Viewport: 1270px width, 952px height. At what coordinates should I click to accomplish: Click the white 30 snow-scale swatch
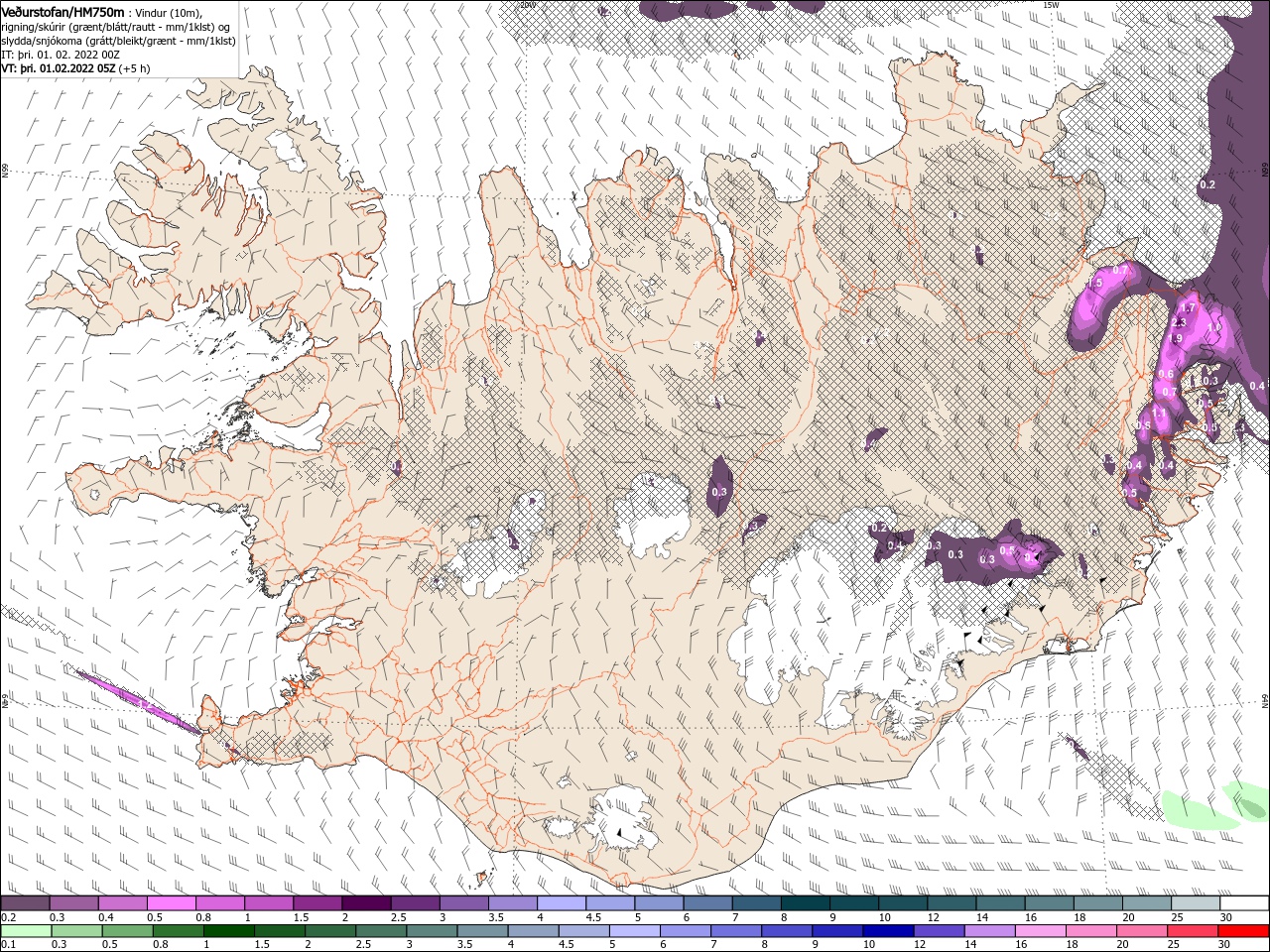pyautogui.click(x=1244, y=903)
